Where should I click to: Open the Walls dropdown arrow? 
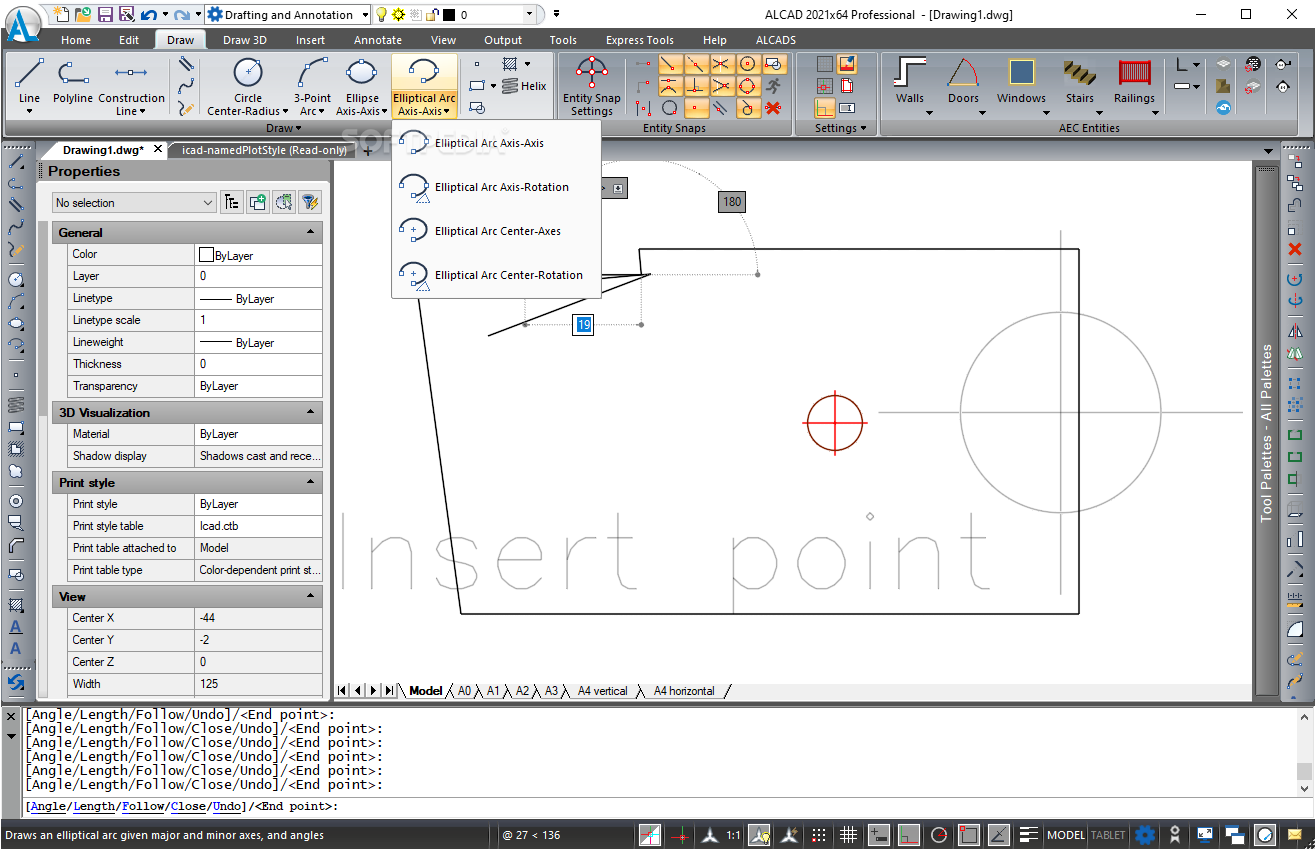tap(930, 112)
